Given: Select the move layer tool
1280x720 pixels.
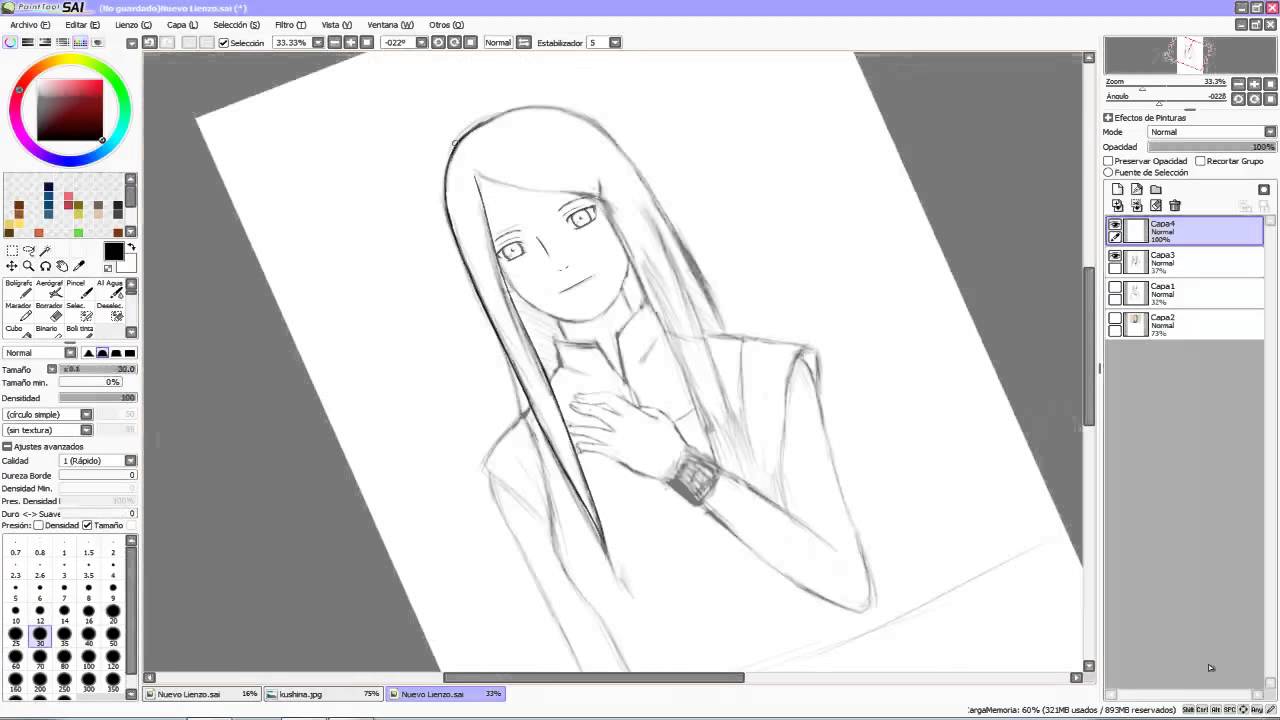Looking at the screenshot, I should [12, 266].
